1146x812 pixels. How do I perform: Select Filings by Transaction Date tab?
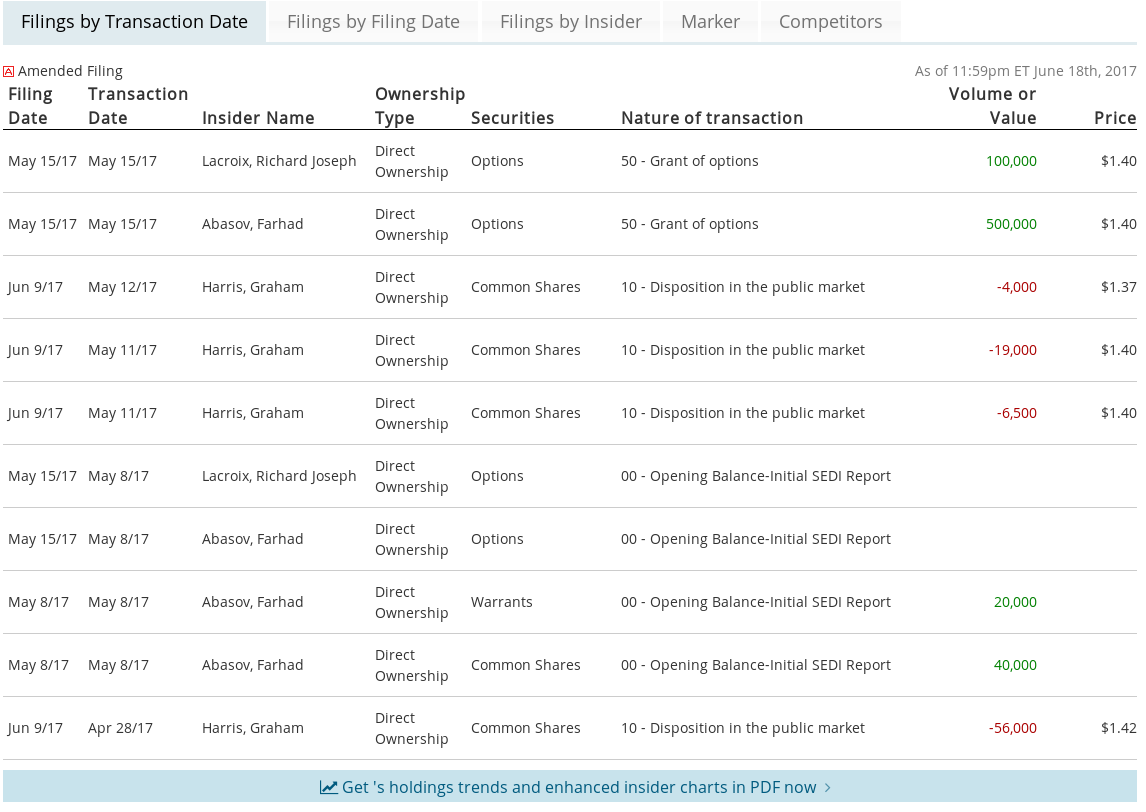[x=134, y=22]
